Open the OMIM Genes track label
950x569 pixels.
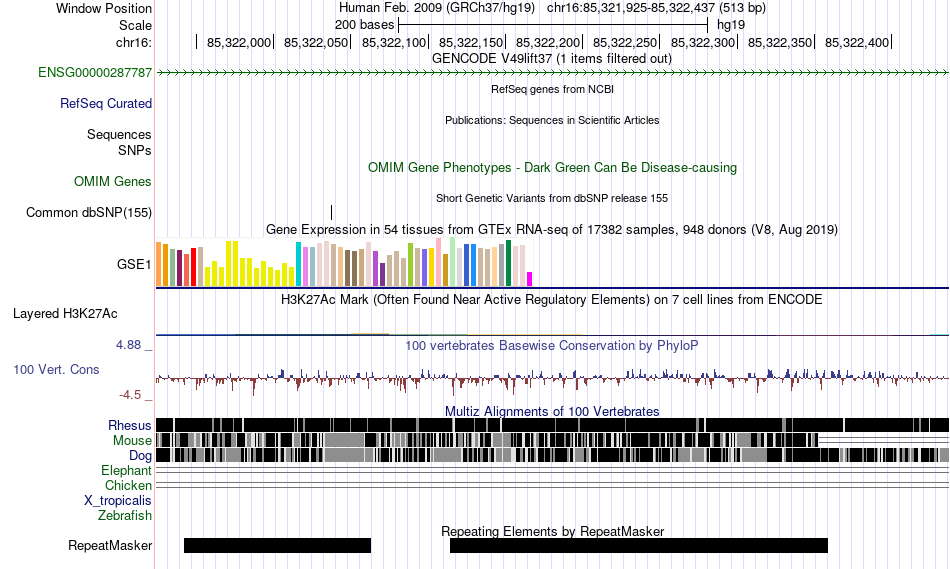[x=113, y=182]
